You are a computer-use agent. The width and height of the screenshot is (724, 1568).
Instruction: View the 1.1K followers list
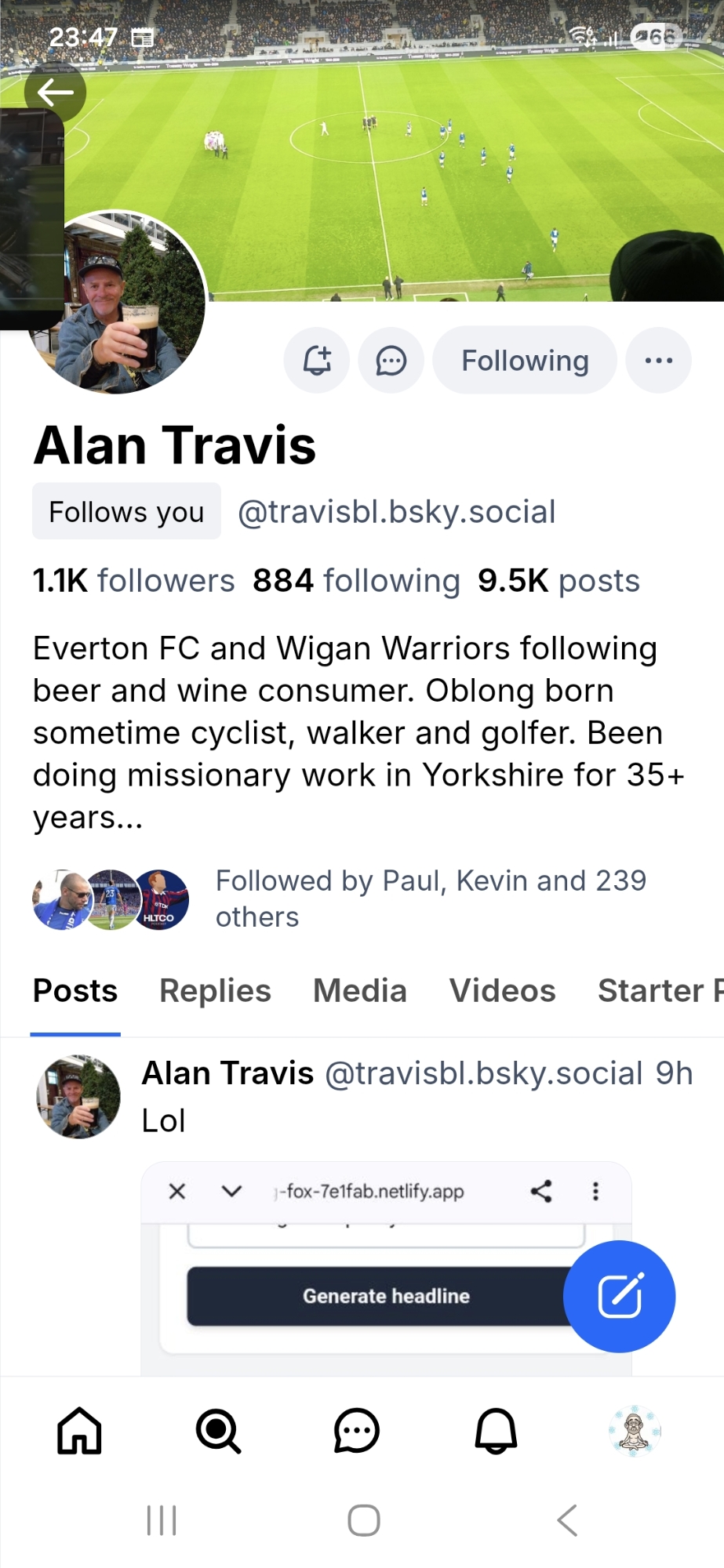tap(133, 581)
